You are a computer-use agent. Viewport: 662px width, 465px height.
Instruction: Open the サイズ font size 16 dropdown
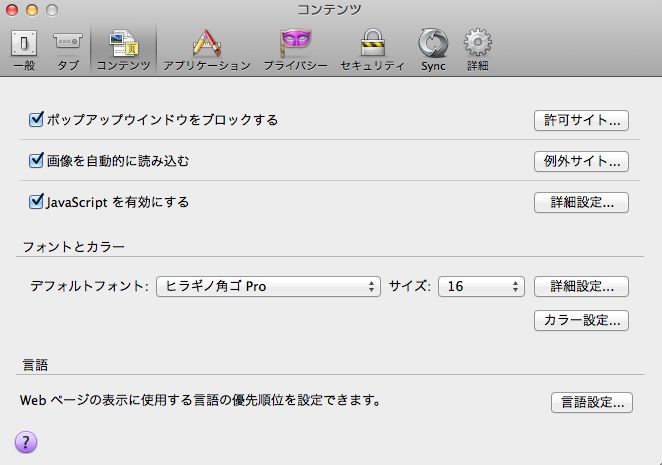(x=482, y=287)
